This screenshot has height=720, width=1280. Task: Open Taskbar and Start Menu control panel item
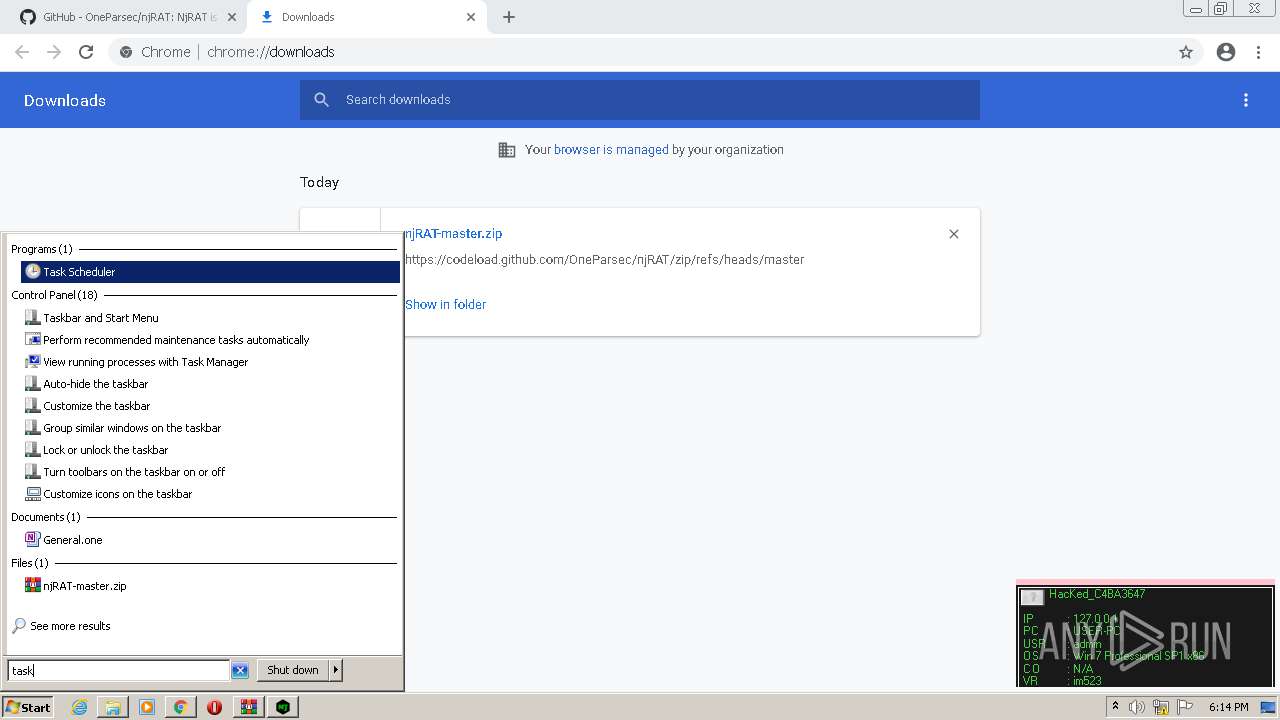[x=100, y=318]
